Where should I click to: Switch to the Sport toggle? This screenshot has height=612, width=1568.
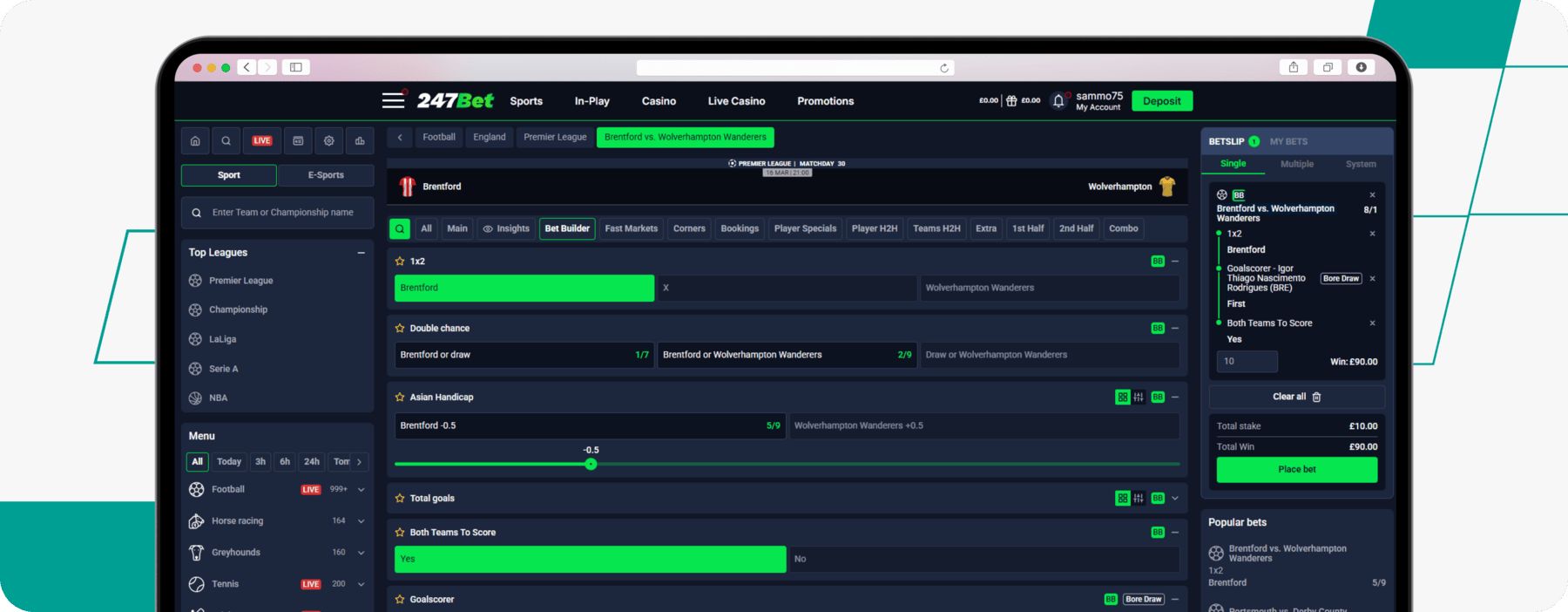(229, 175)
